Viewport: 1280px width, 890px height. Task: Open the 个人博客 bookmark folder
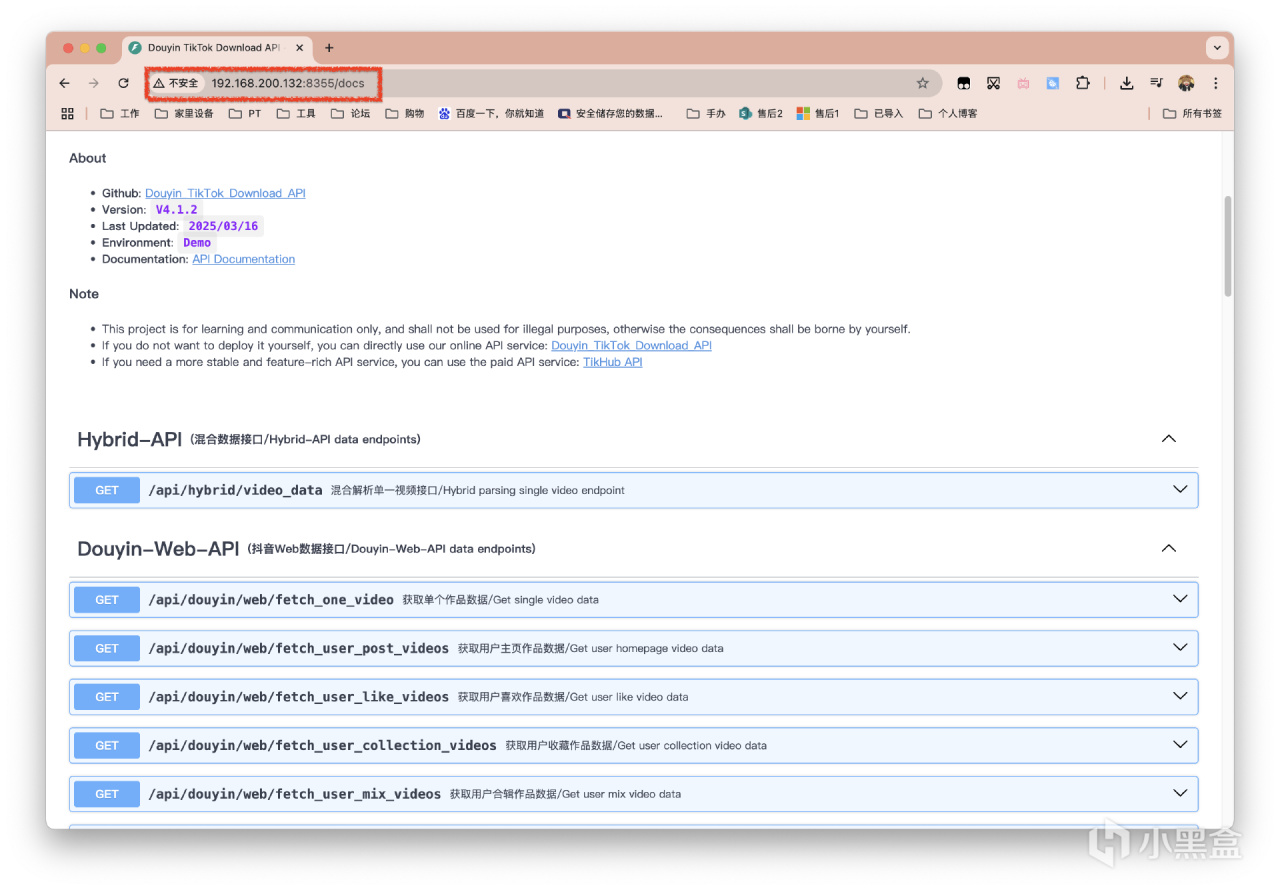(x=948, y=113)
